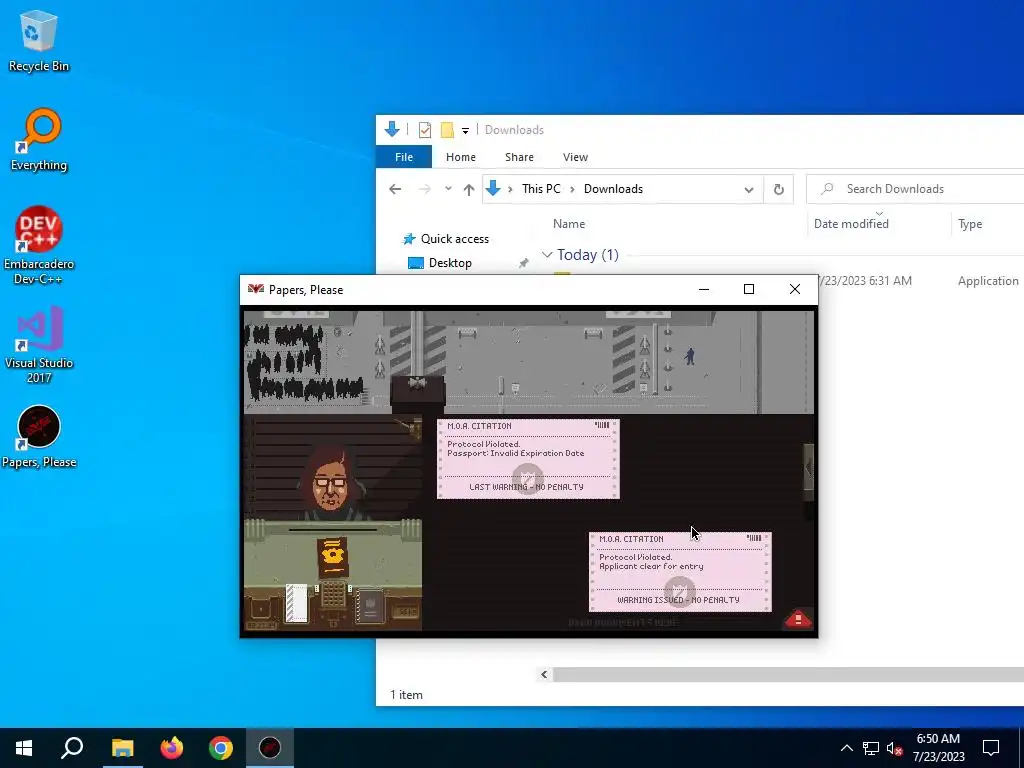Launch the Papers, Please desktop shortcut
This screenshot has width=1024, height=768.
pyautogui.click(x=39, y=438)
